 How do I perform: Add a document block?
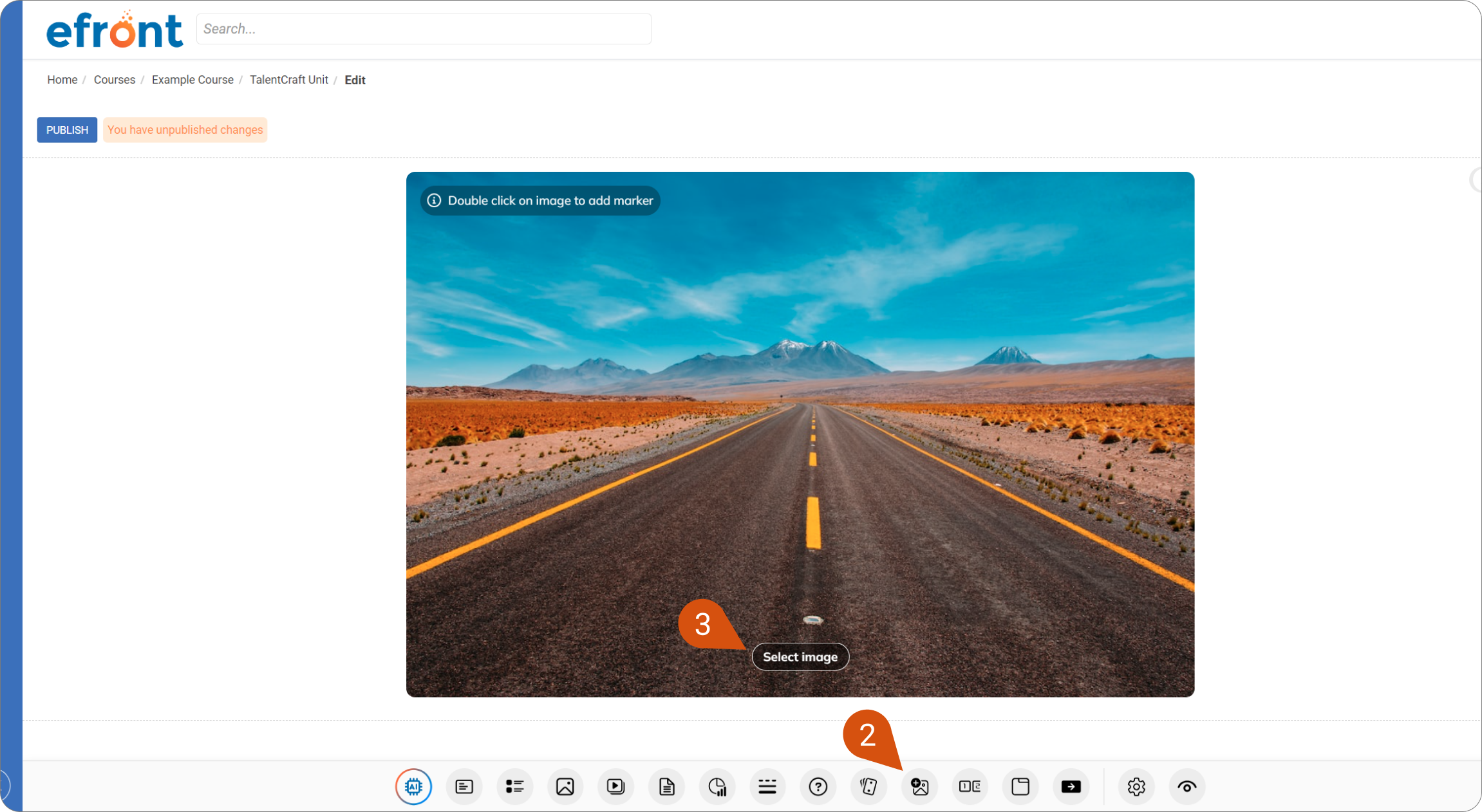[666, 786]
